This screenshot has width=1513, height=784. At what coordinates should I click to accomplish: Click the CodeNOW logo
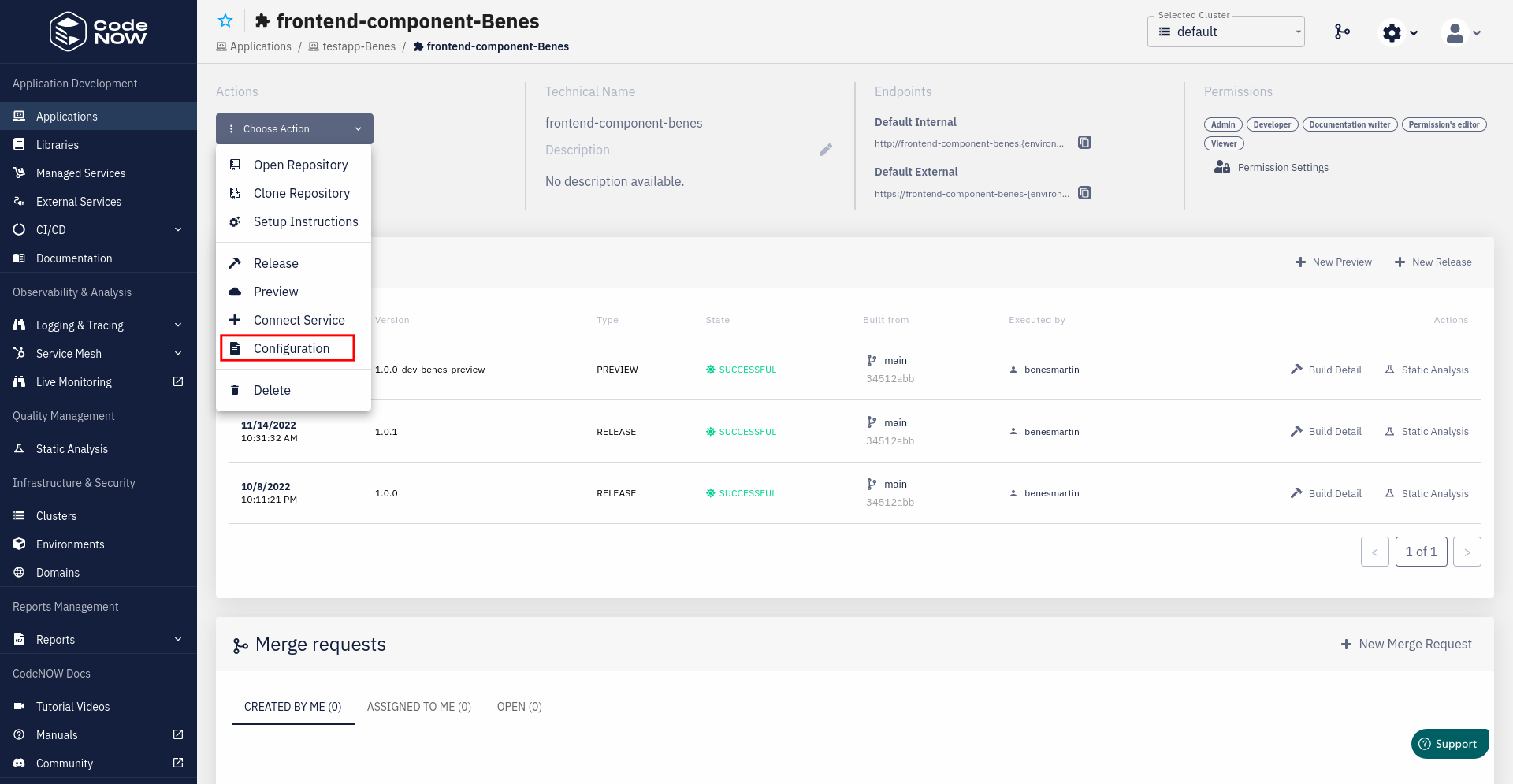tap(99, 32)
